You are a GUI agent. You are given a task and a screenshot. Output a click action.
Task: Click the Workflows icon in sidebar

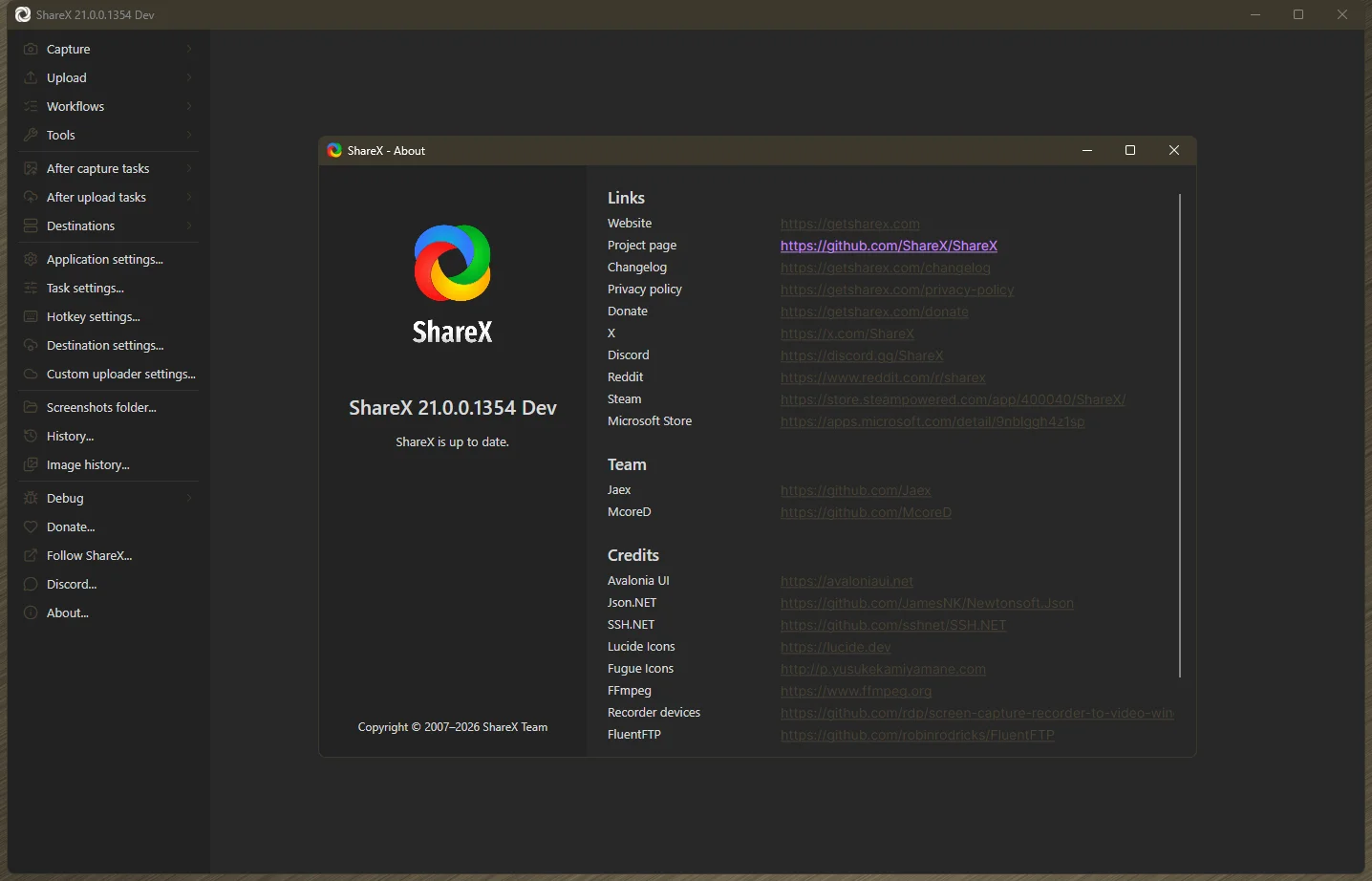click(31, 106)
